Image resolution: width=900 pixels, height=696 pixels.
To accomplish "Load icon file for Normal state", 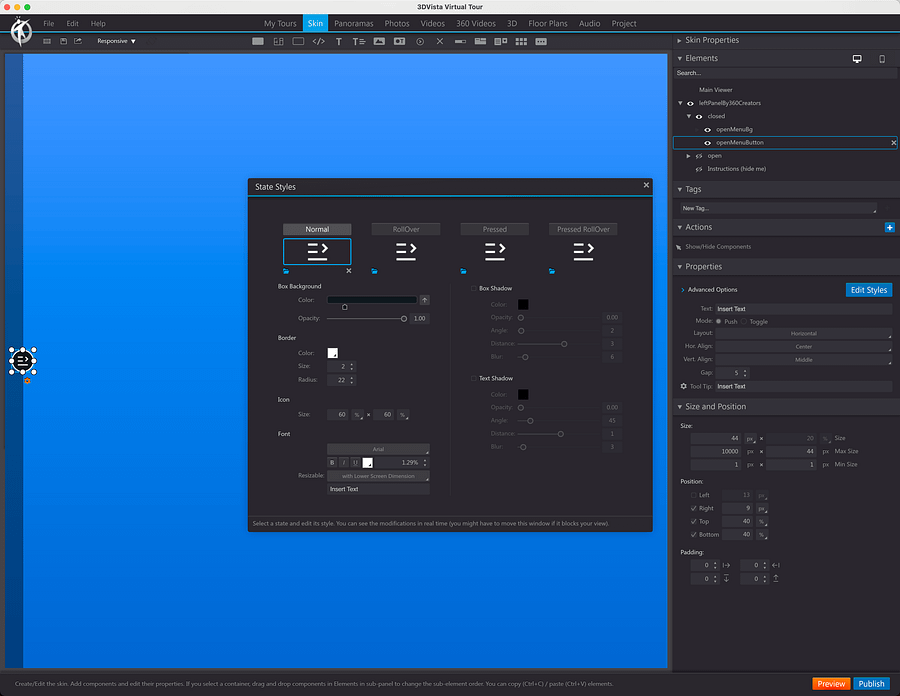I will (286, 271).
